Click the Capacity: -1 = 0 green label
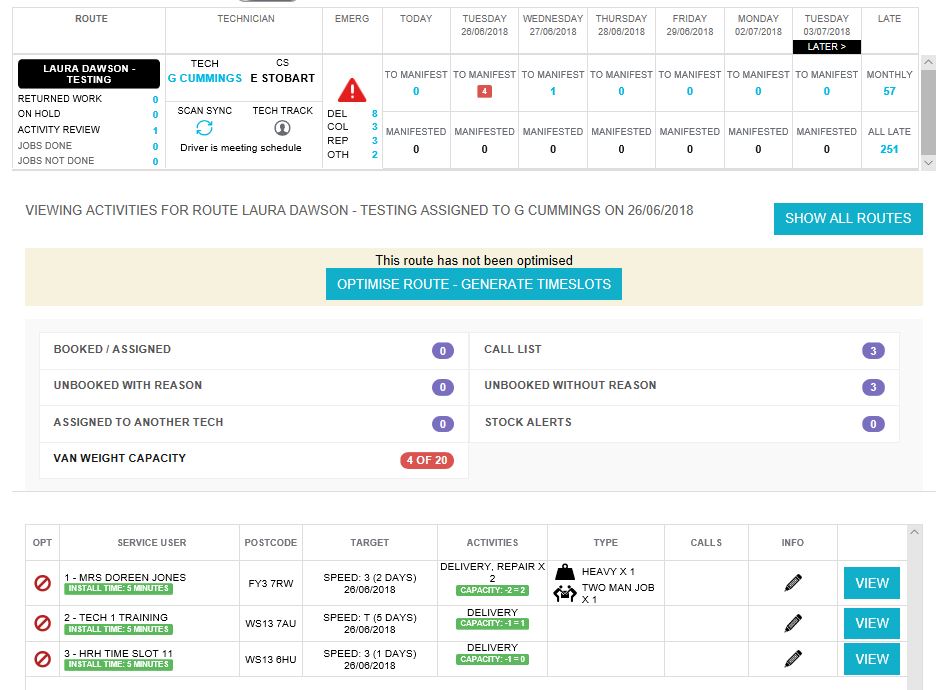 point(493,659)
